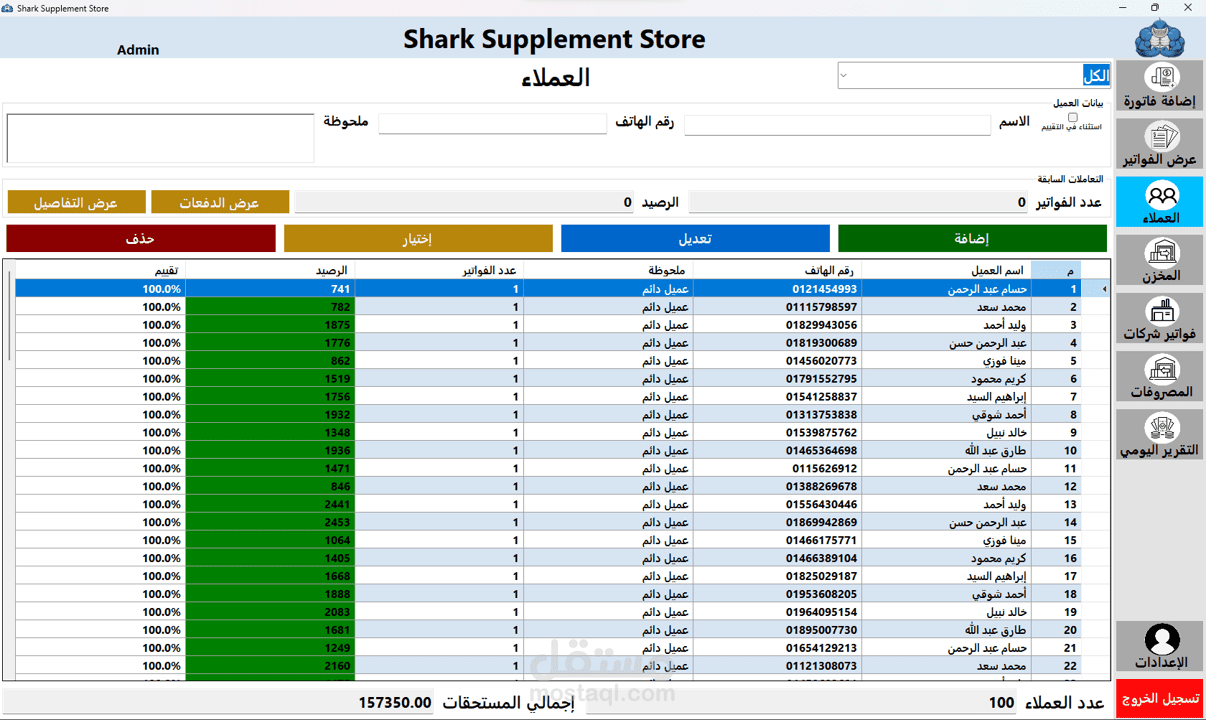This screenshot has width=1206, height=720.
Task: Click the ملحوظة note text area
Action: pyautogui.click(x=160, y=138)
